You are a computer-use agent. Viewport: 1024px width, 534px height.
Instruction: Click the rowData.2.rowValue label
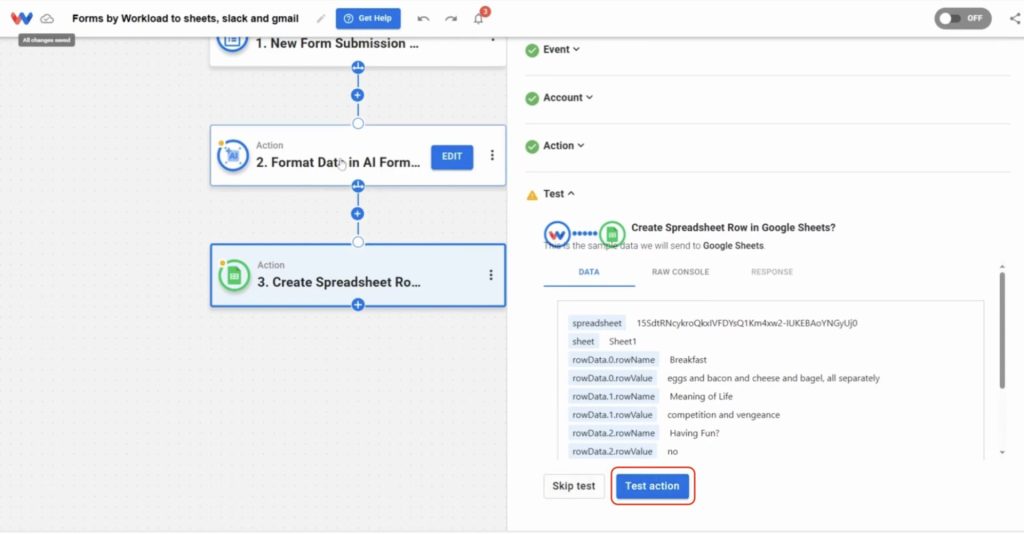coord(612,451)
